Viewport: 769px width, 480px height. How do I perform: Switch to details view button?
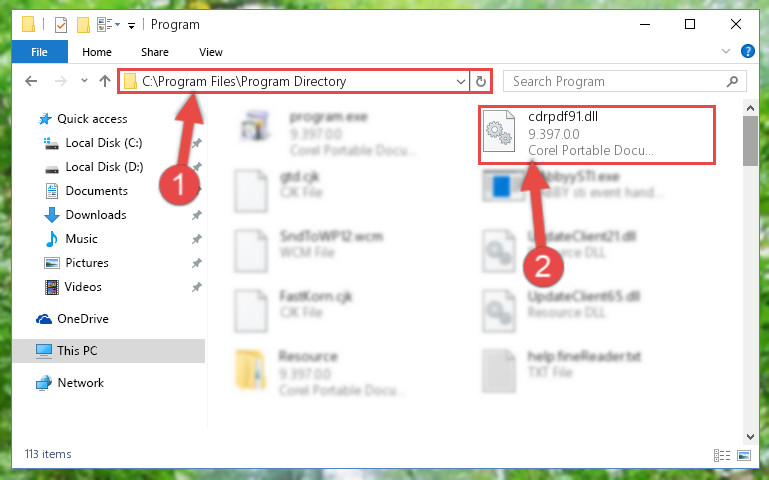722,455
